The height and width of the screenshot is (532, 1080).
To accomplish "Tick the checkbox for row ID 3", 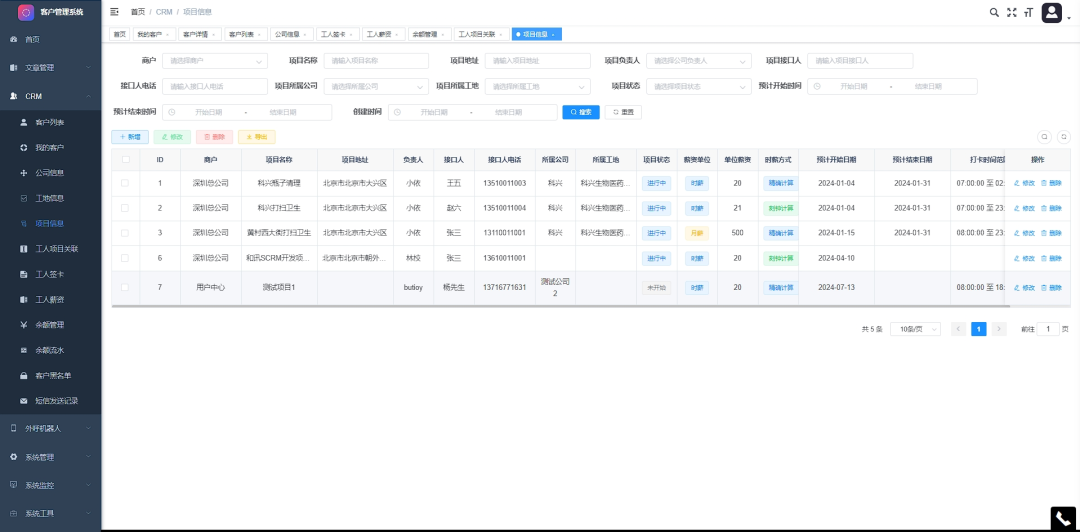I will pos(125,233).
